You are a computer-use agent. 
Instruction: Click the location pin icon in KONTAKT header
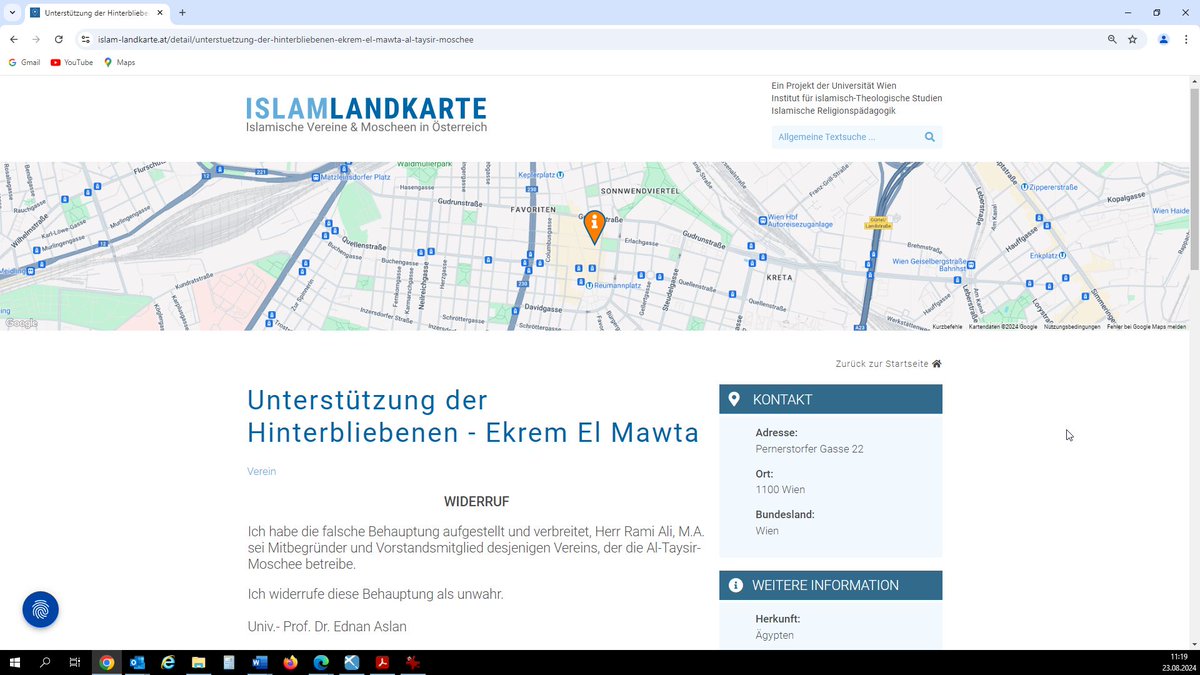point(734,399)
